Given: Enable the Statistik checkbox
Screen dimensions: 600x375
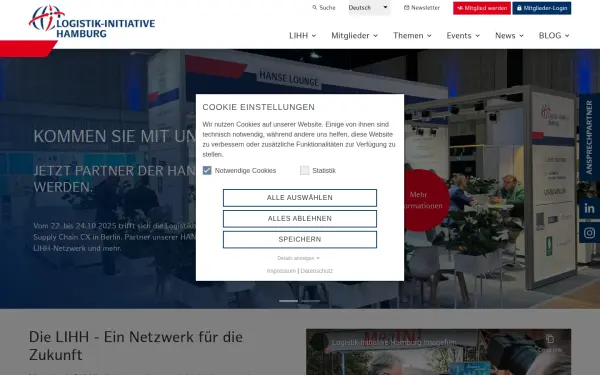Looking at the screenshot, I should 305,170.
